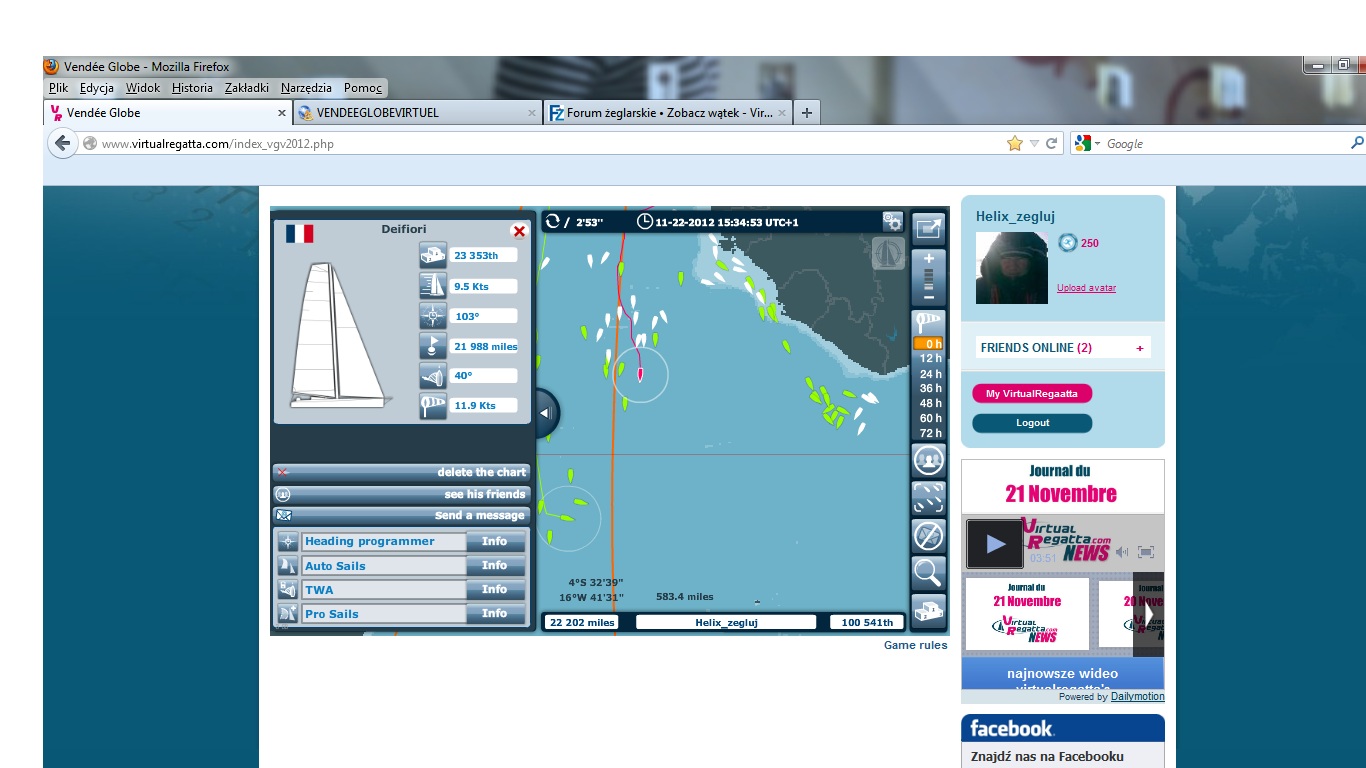
Task: Open the friends group icon on map toolbar
Action: [928, 460]
